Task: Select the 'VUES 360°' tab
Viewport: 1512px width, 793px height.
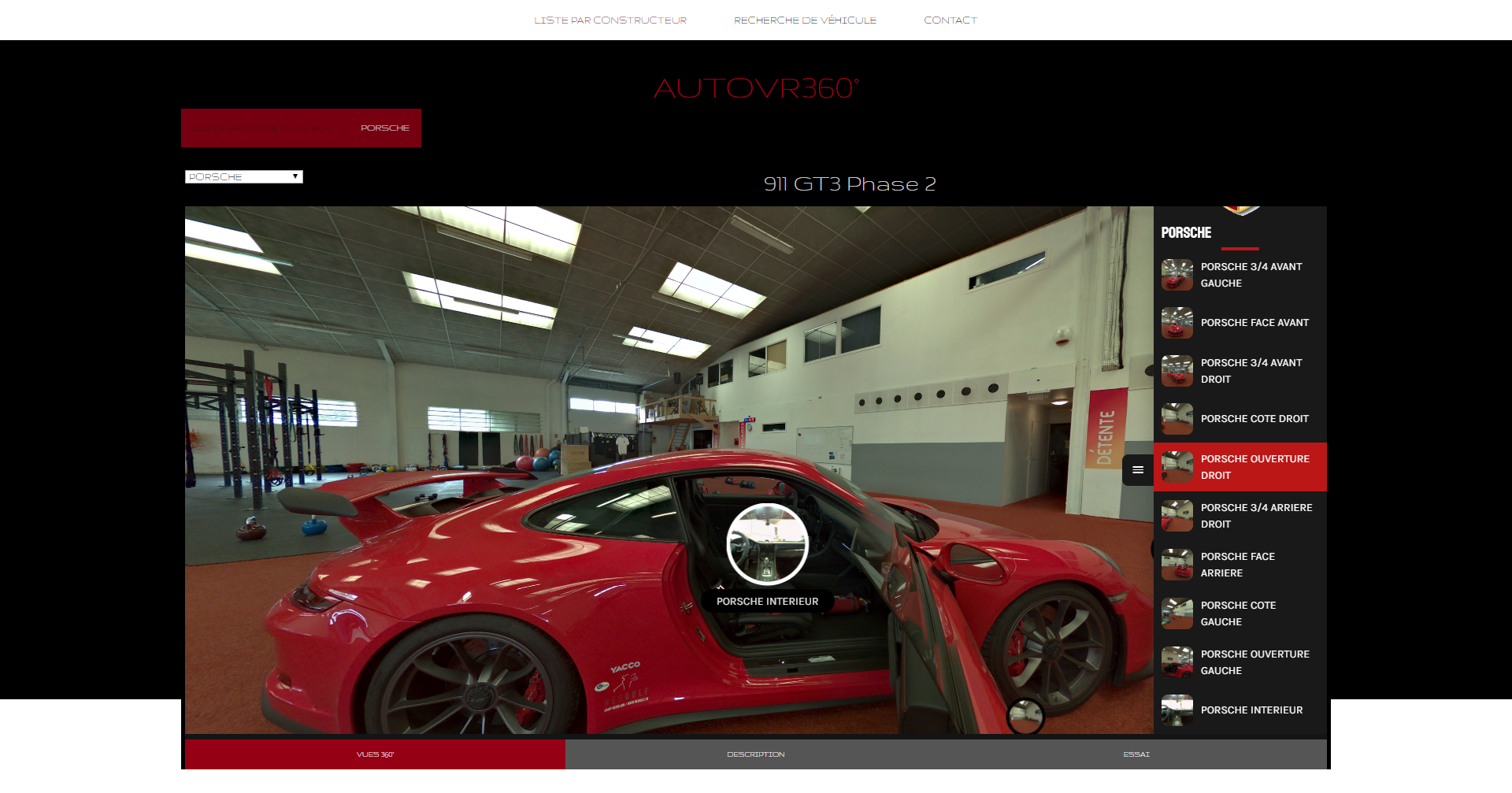Action: [375, 754]
